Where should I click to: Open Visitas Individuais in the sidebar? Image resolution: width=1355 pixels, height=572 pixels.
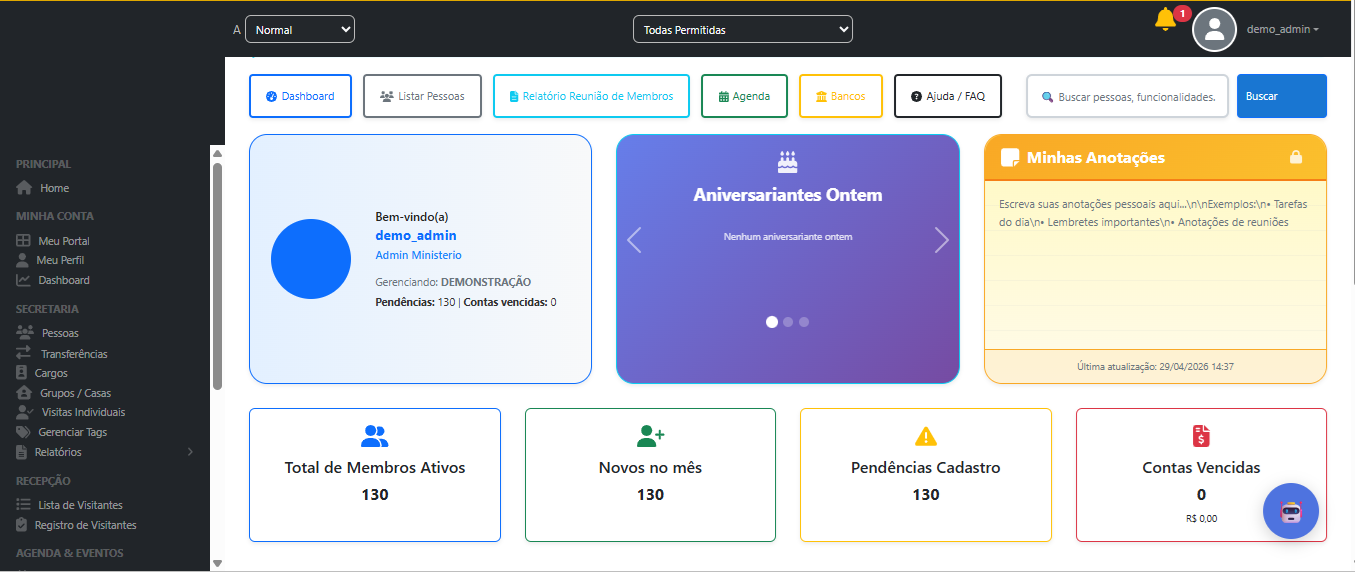coord(83,412)
